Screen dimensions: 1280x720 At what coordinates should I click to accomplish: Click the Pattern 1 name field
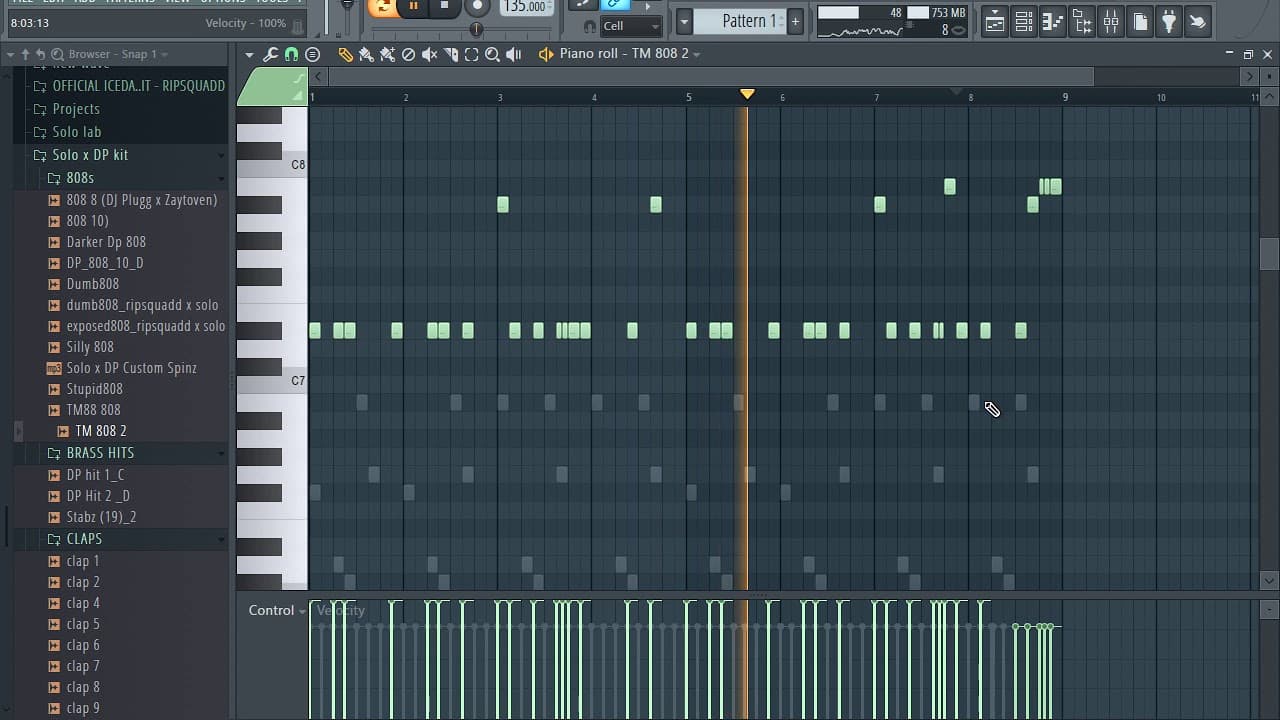[739, 21]
